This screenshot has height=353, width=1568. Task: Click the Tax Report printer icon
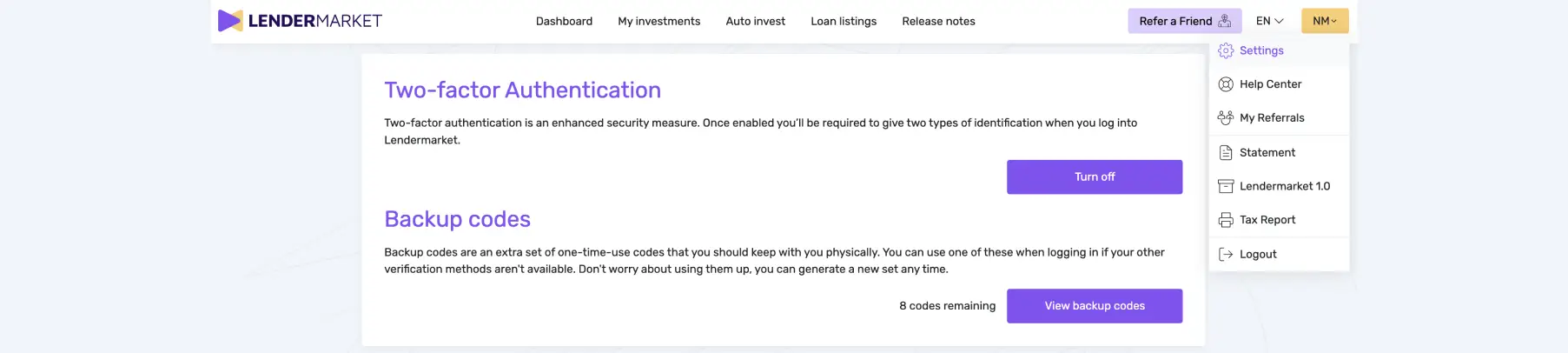(1226, 220)
